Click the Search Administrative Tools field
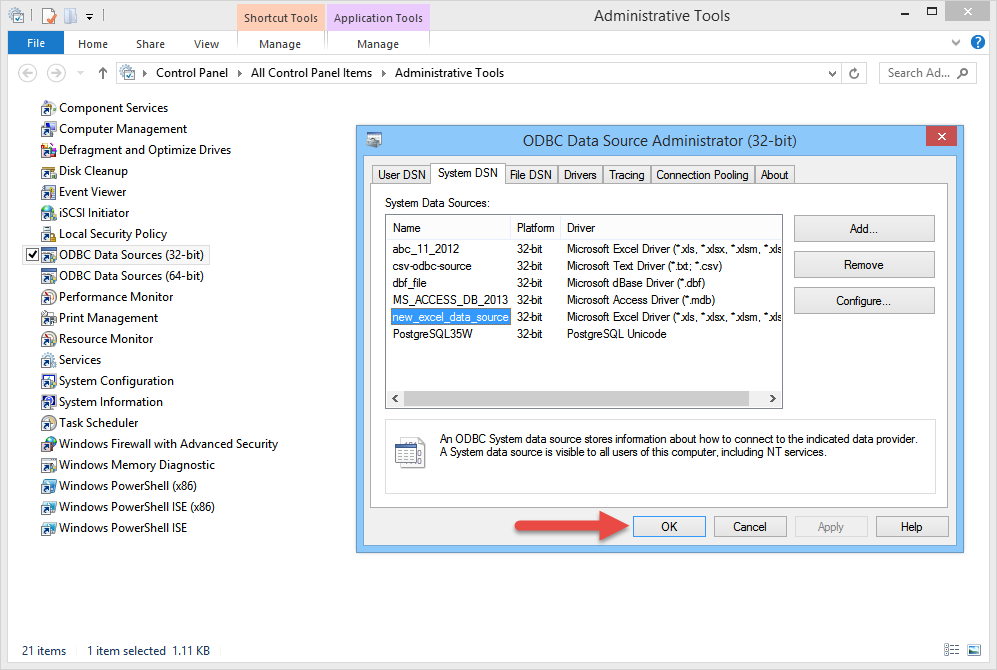Screen dimensions: 997x670 coord(927,73)
